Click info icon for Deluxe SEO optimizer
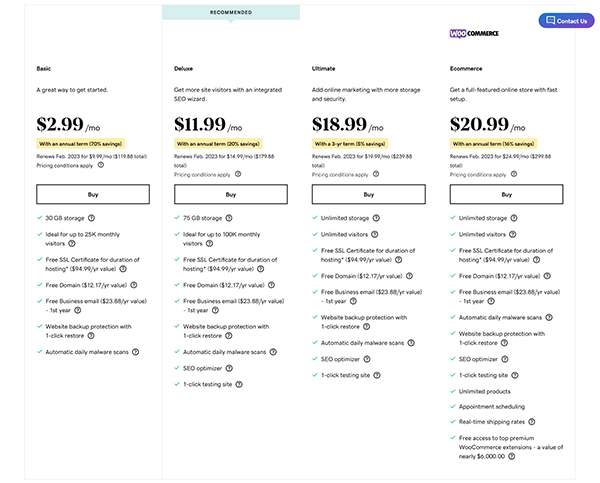This screenshot has height=483, width=600. (x=229, y=368)
